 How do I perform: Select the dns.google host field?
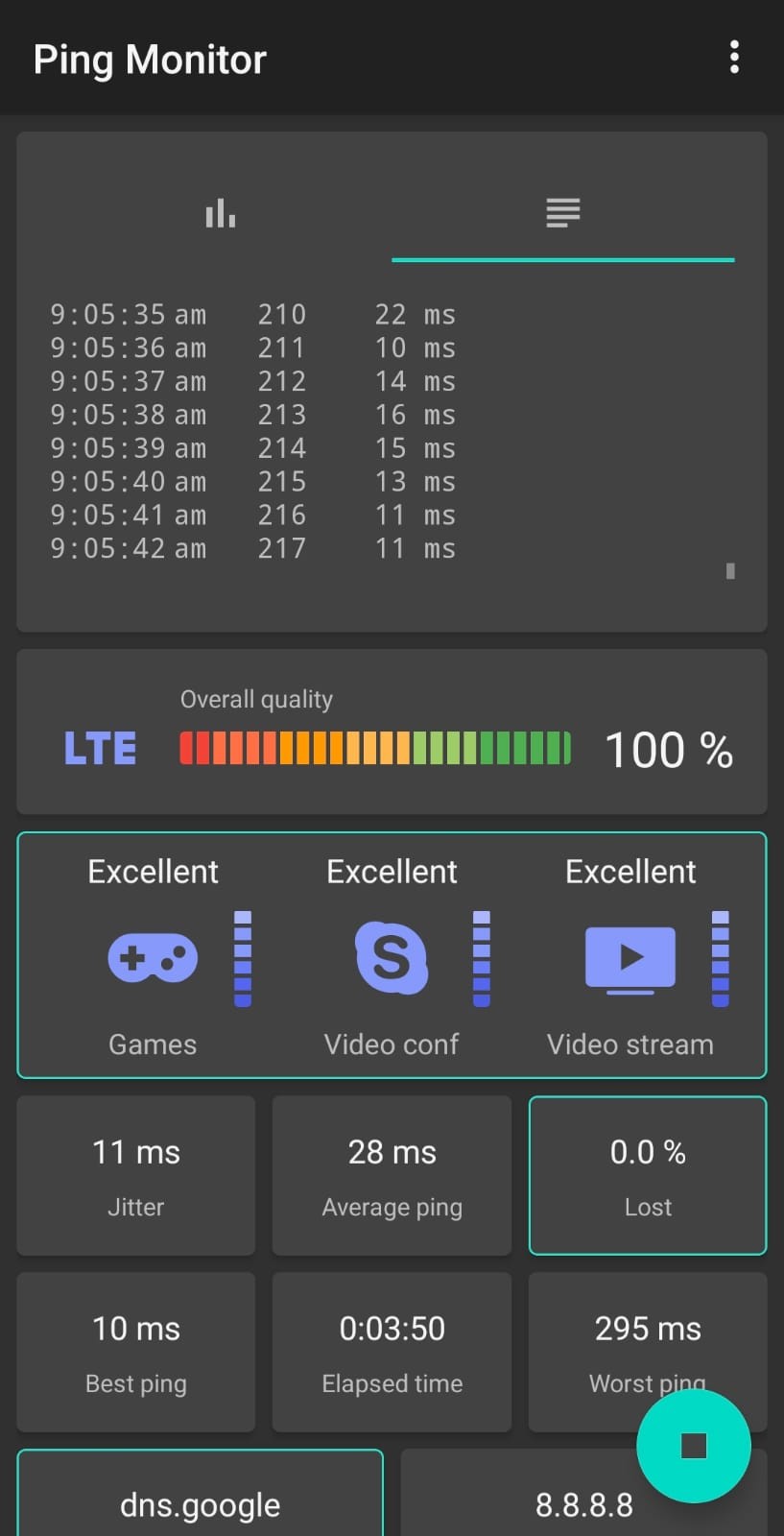tap(200, 1503)
